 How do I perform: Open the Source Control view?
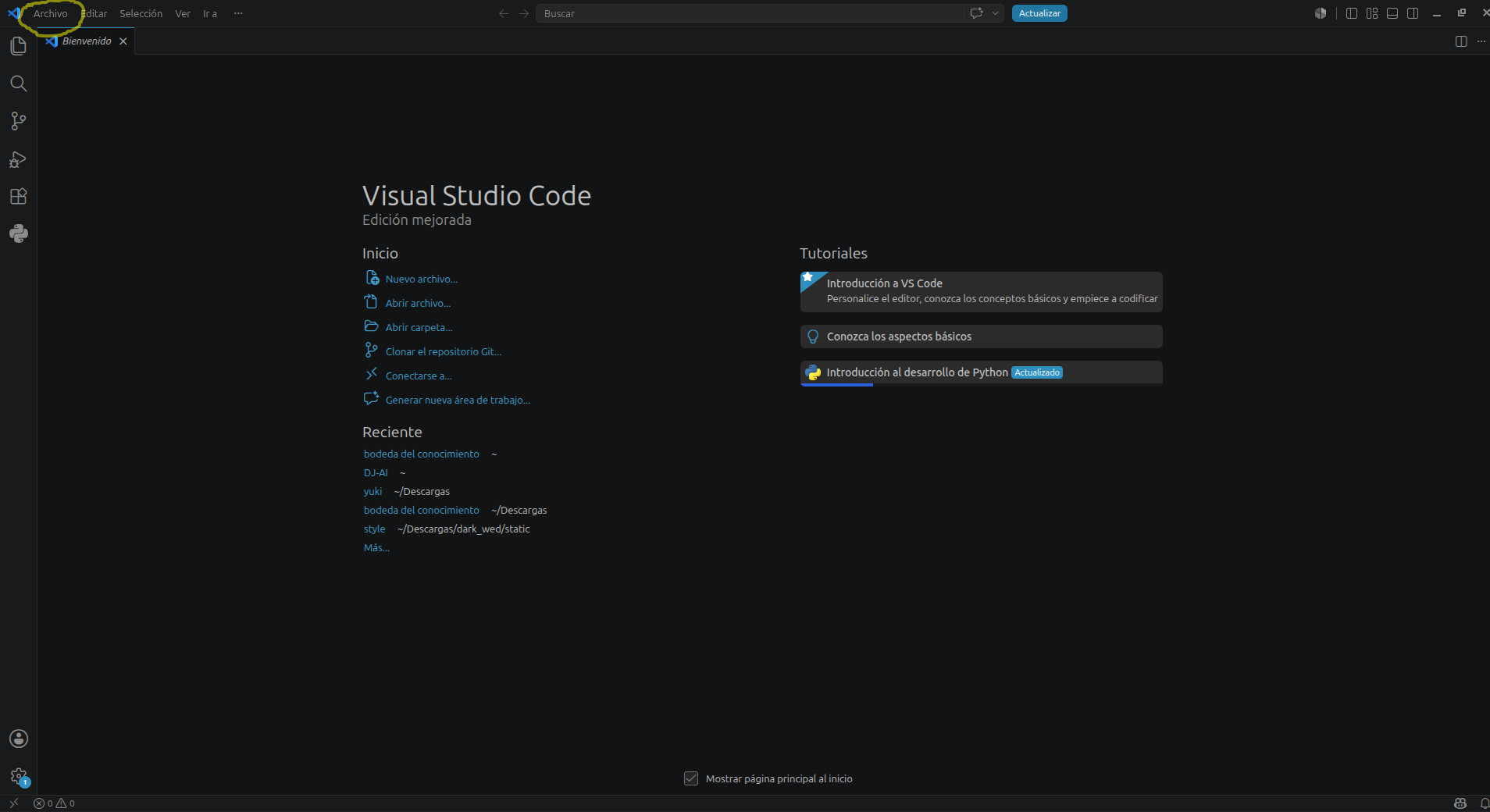(19, 121)
